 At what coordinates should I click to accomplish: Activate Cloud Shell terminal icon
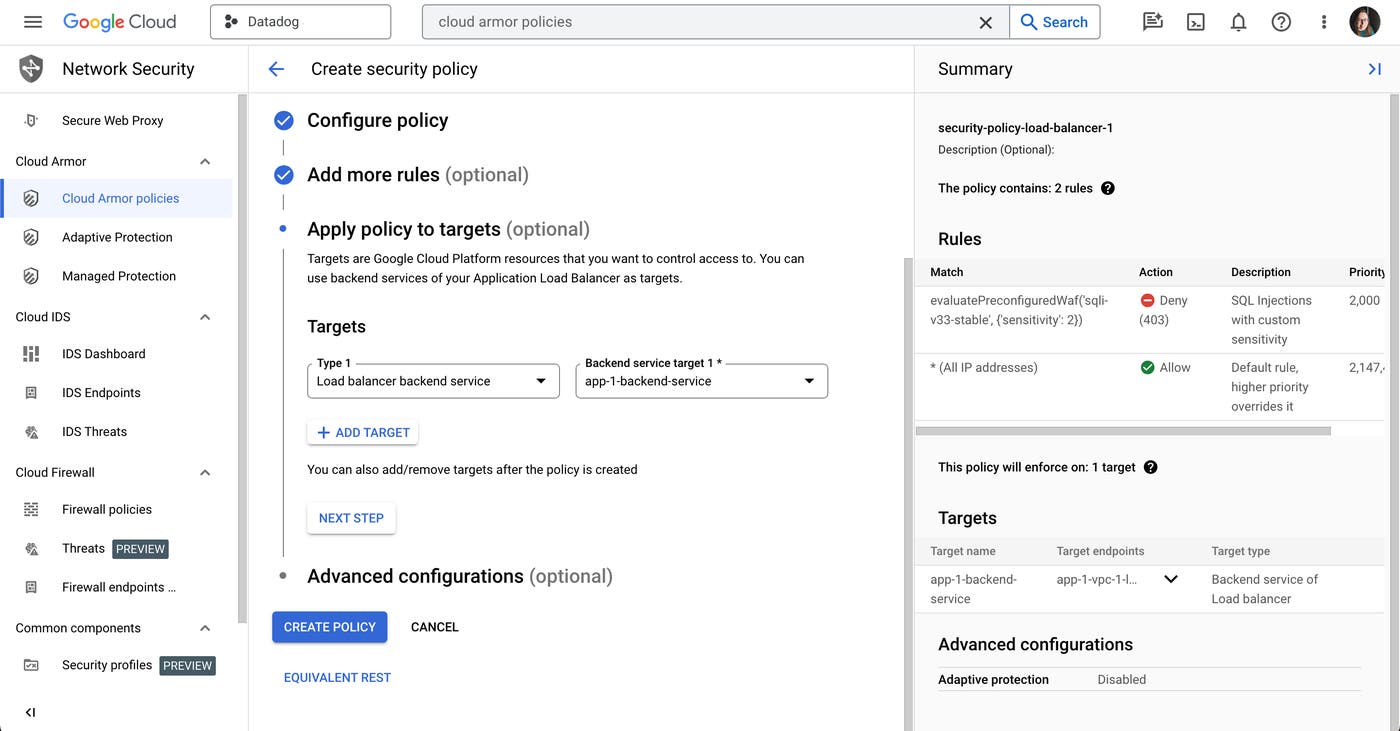tap(1196, 22)
